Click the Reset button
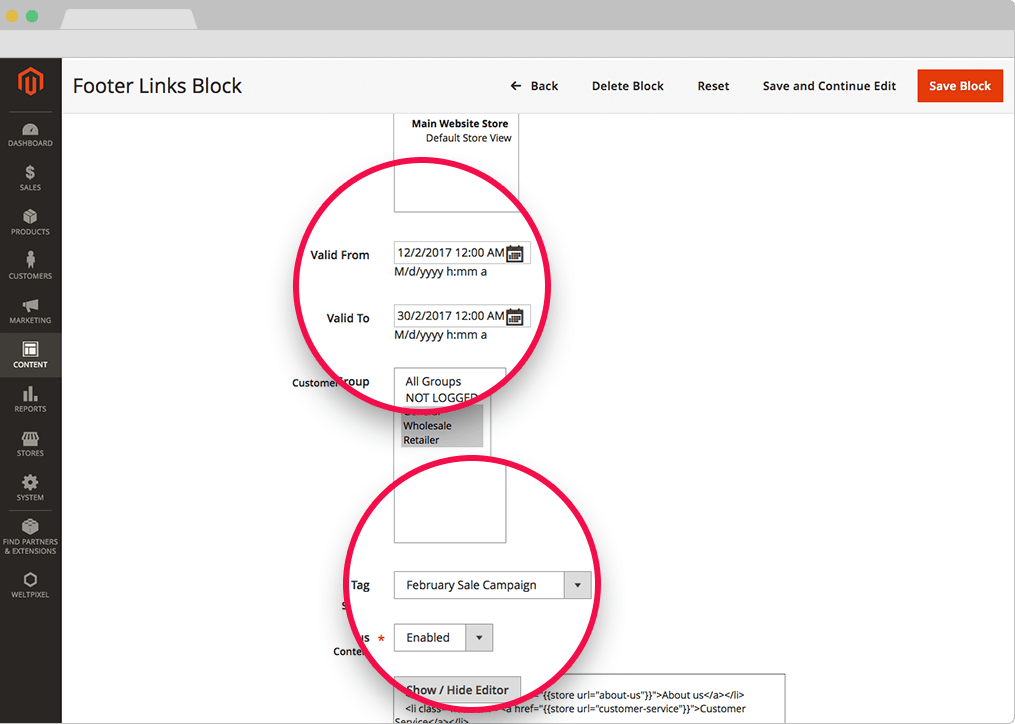Image resolution: width=1015 pixels, height=724 pixels. tap(713, 86)
